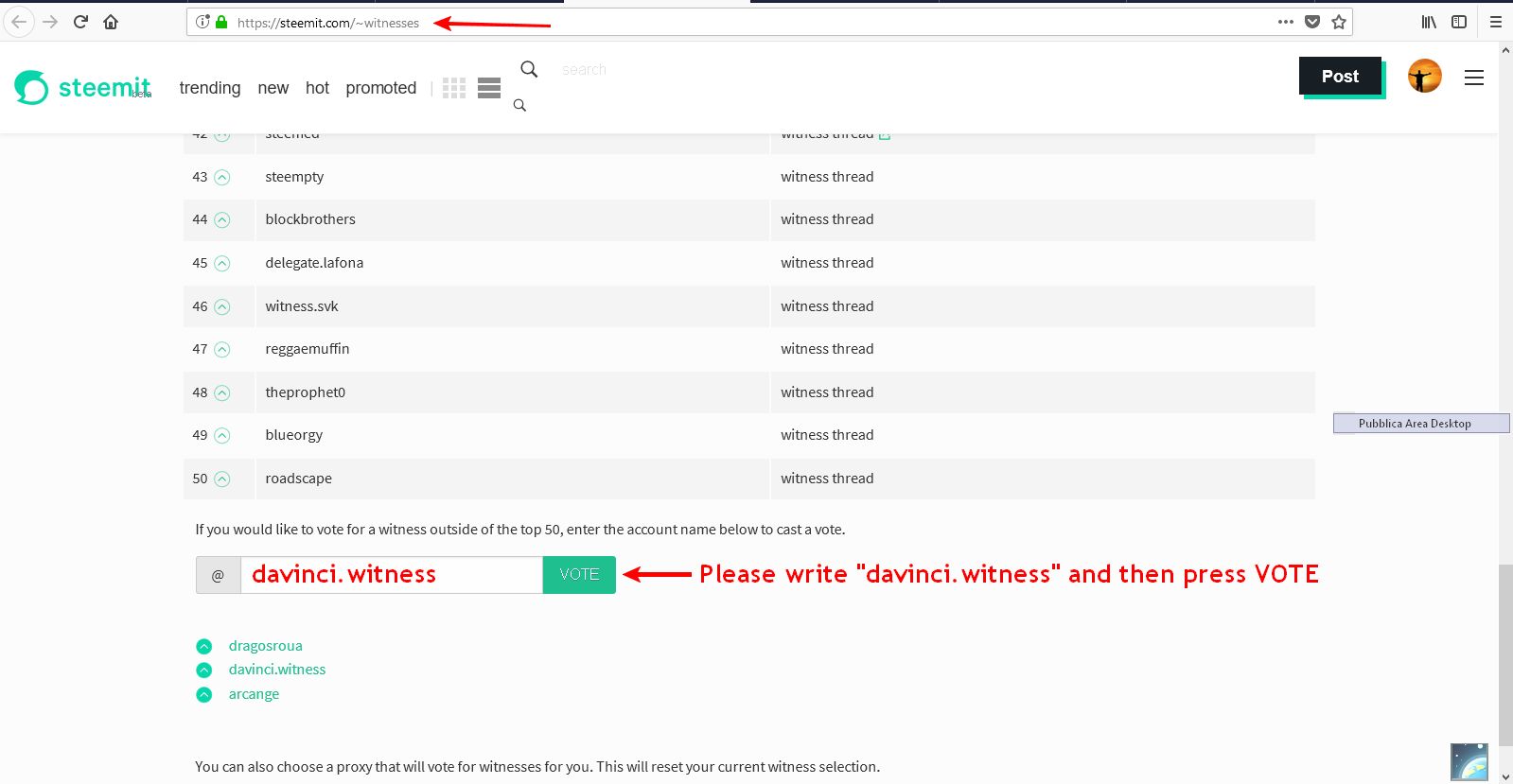
Task: Open browser library icon
Action: click(x=1429, y=22)
